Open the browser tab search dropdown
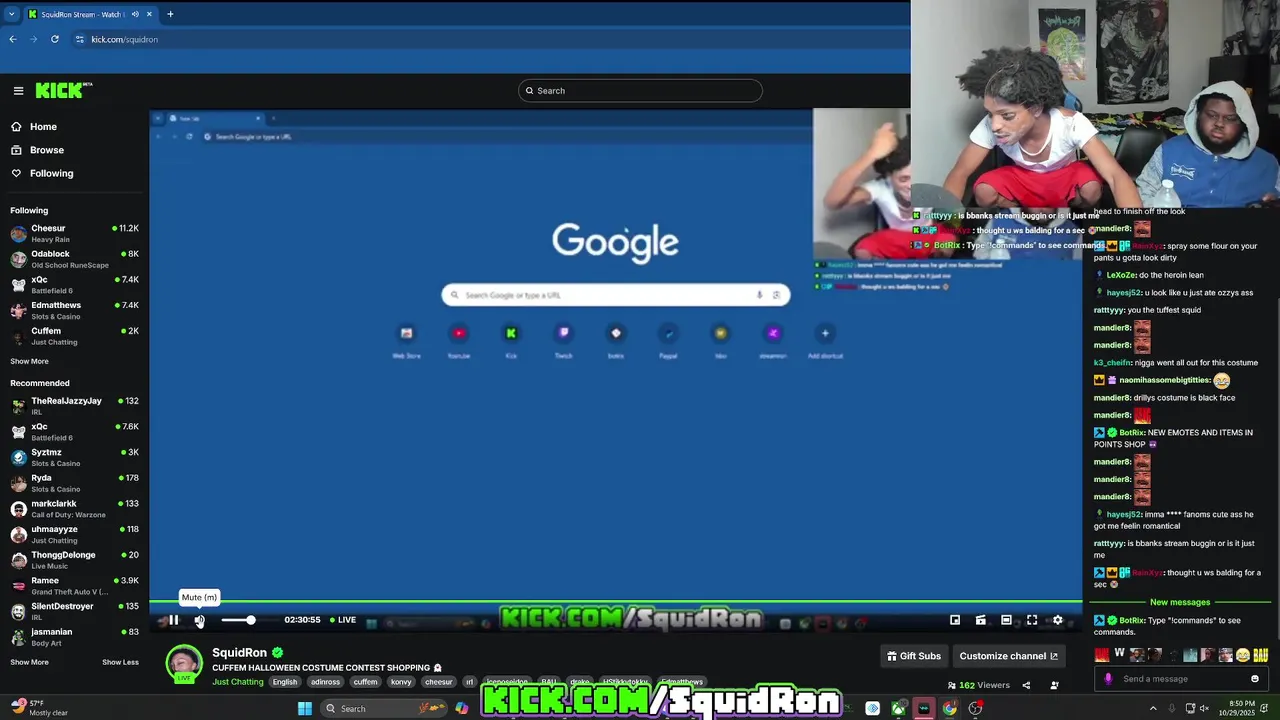 coord(12,14)
